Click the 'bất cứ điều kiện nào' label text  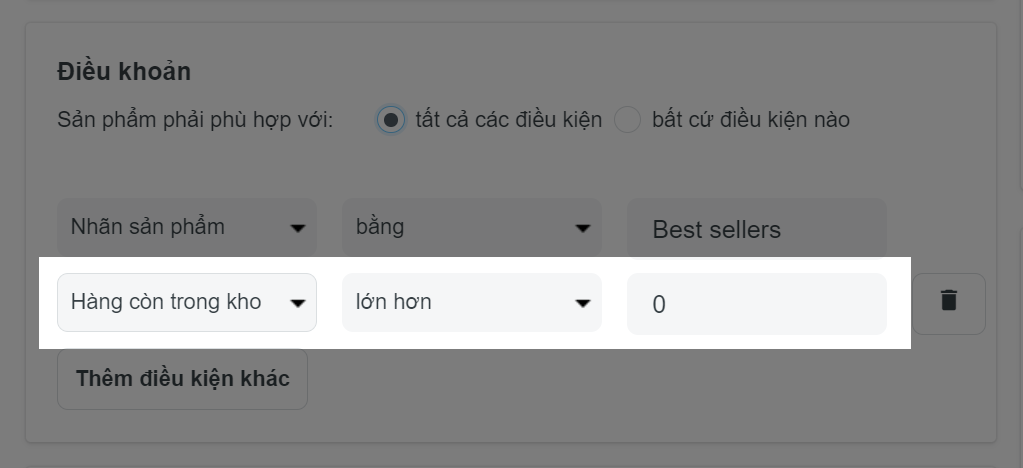pos(750,120)
